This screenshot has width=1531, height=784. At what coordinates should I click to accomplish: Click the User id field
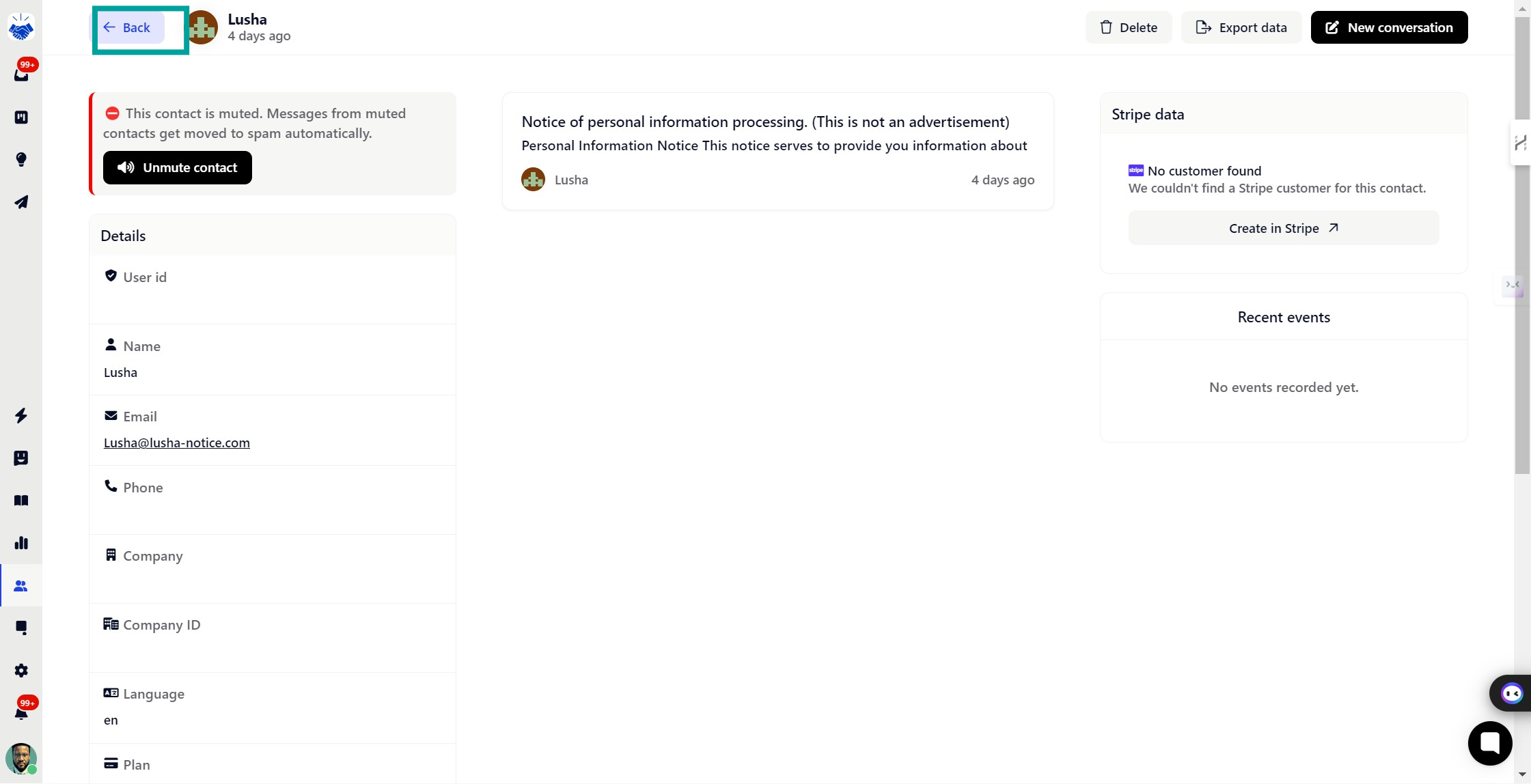click(273, 290)
